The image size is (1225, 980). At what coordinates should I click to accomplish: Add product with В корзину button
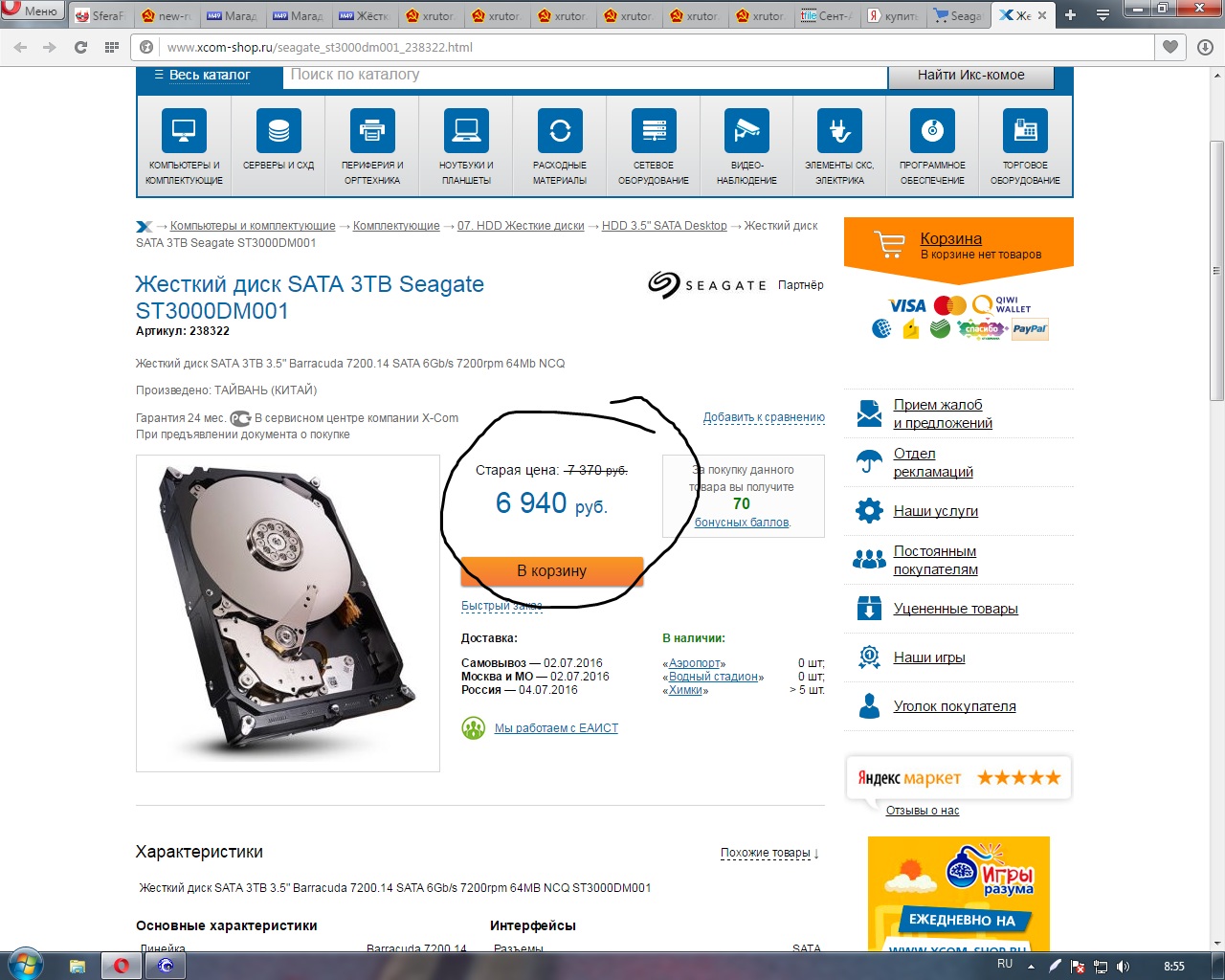(x=551, y=570)
